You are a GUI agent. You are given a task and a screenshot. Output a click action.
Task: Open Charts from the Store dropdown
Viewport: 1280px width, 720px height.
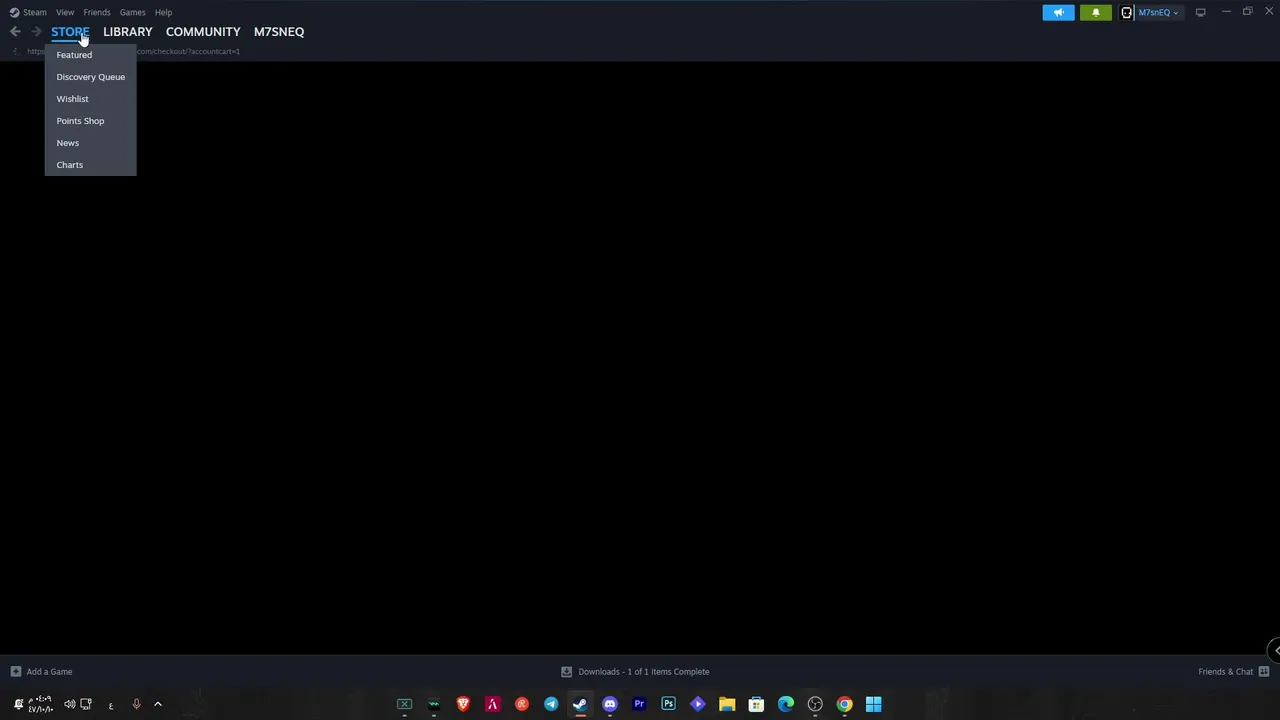pyautogui.click(x=90, y=165)
